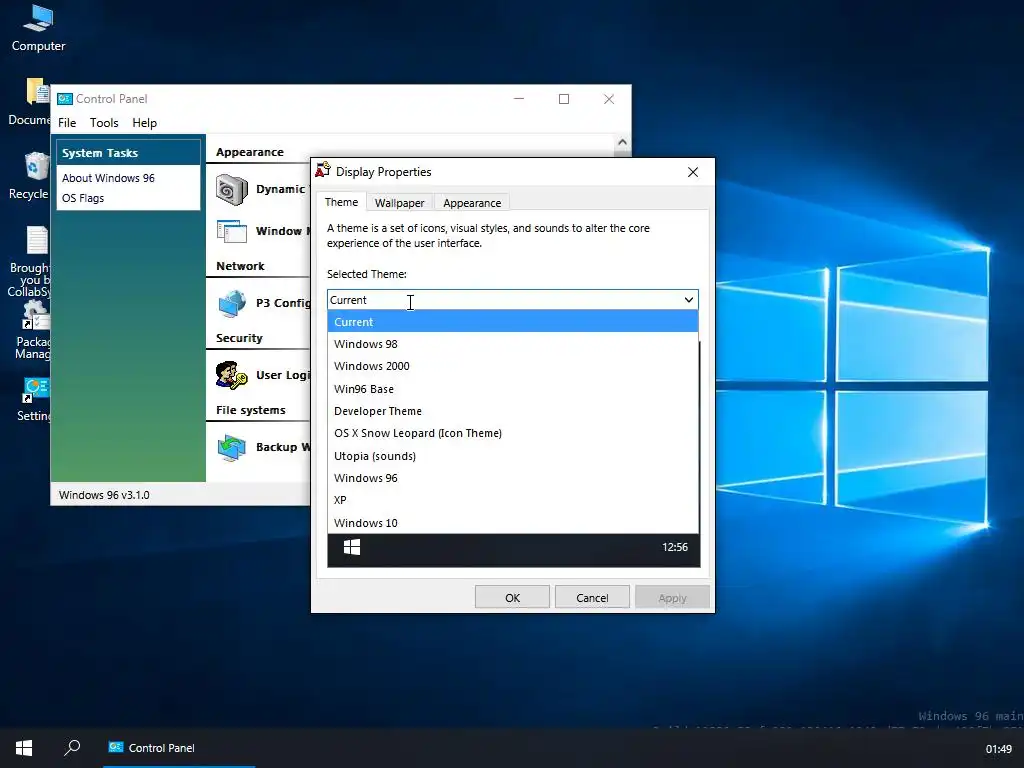Click Windows logo in theme preview taskbar

(352, 547)
